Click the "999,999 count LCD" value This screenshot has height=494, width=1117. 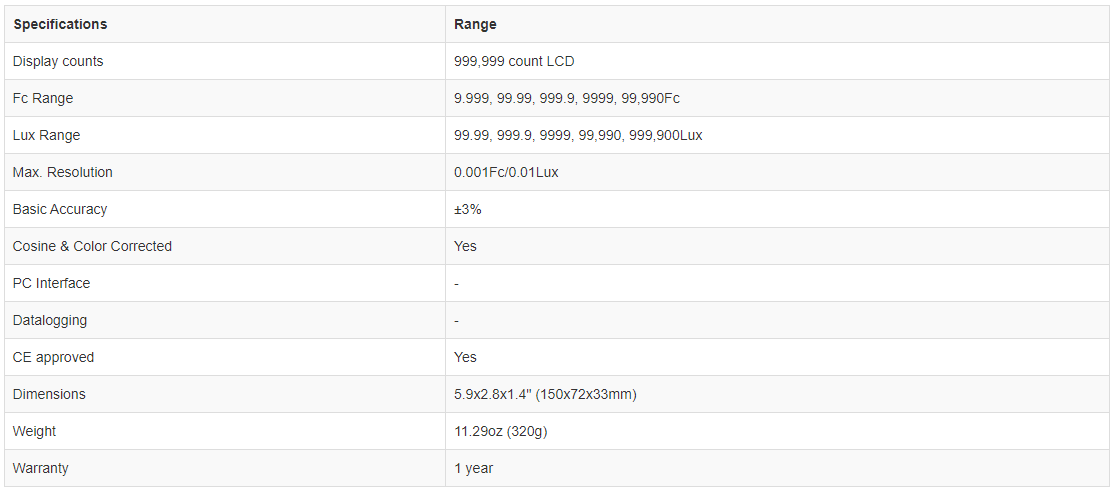point(514,61)
